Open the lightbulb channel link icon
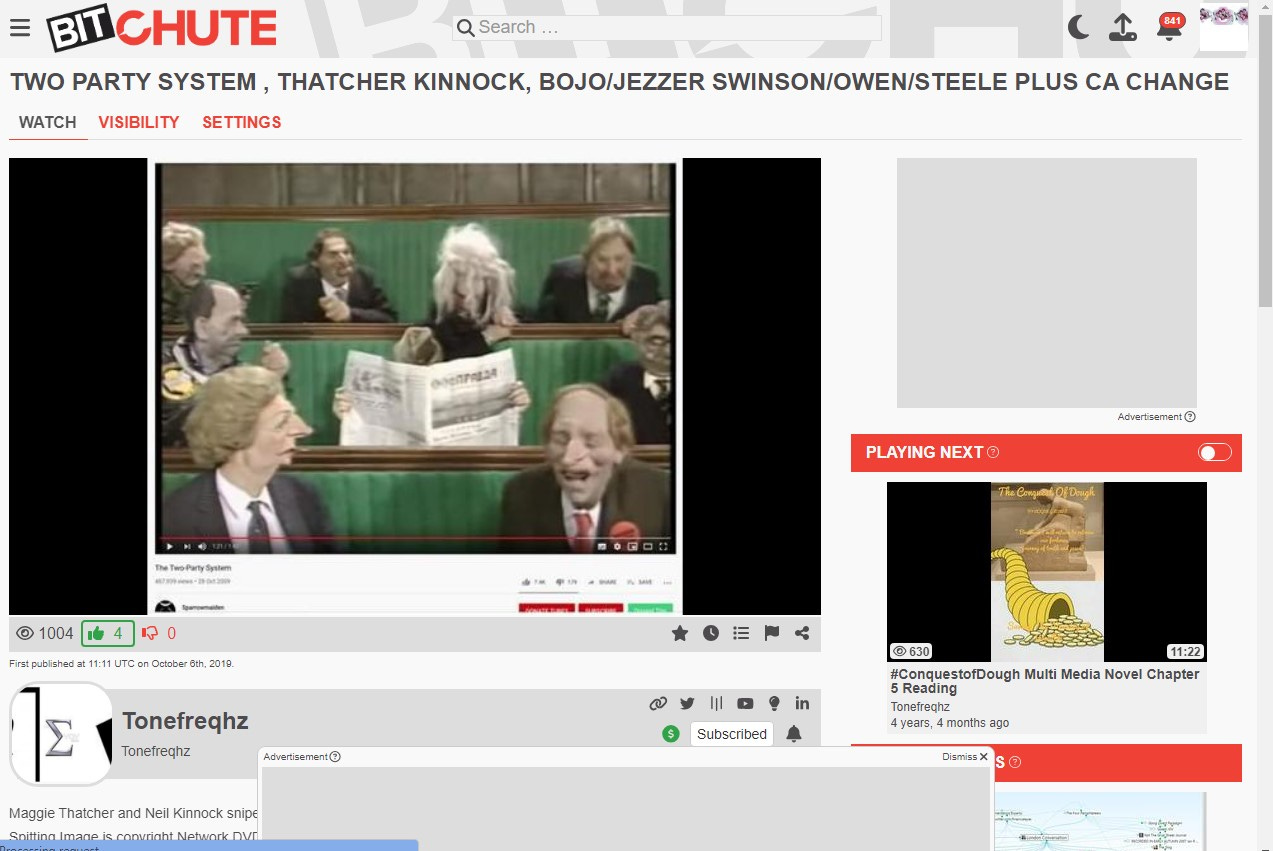1273x851 pixels. (774, 703)
